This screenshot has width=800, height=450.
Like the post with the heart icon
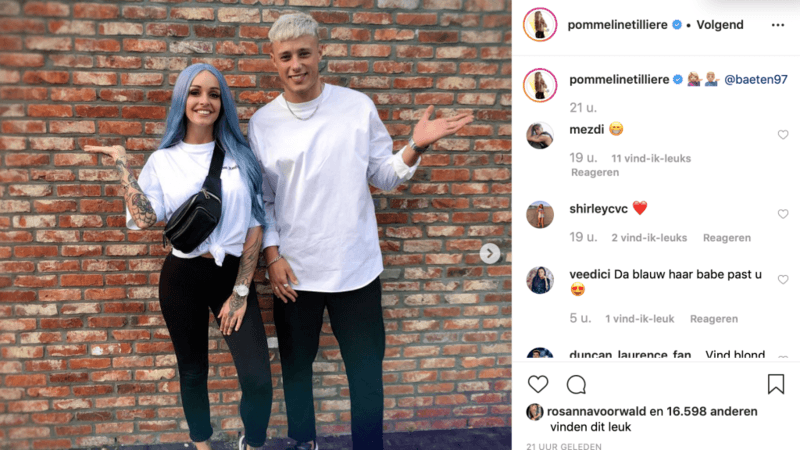tap(538, 384)
